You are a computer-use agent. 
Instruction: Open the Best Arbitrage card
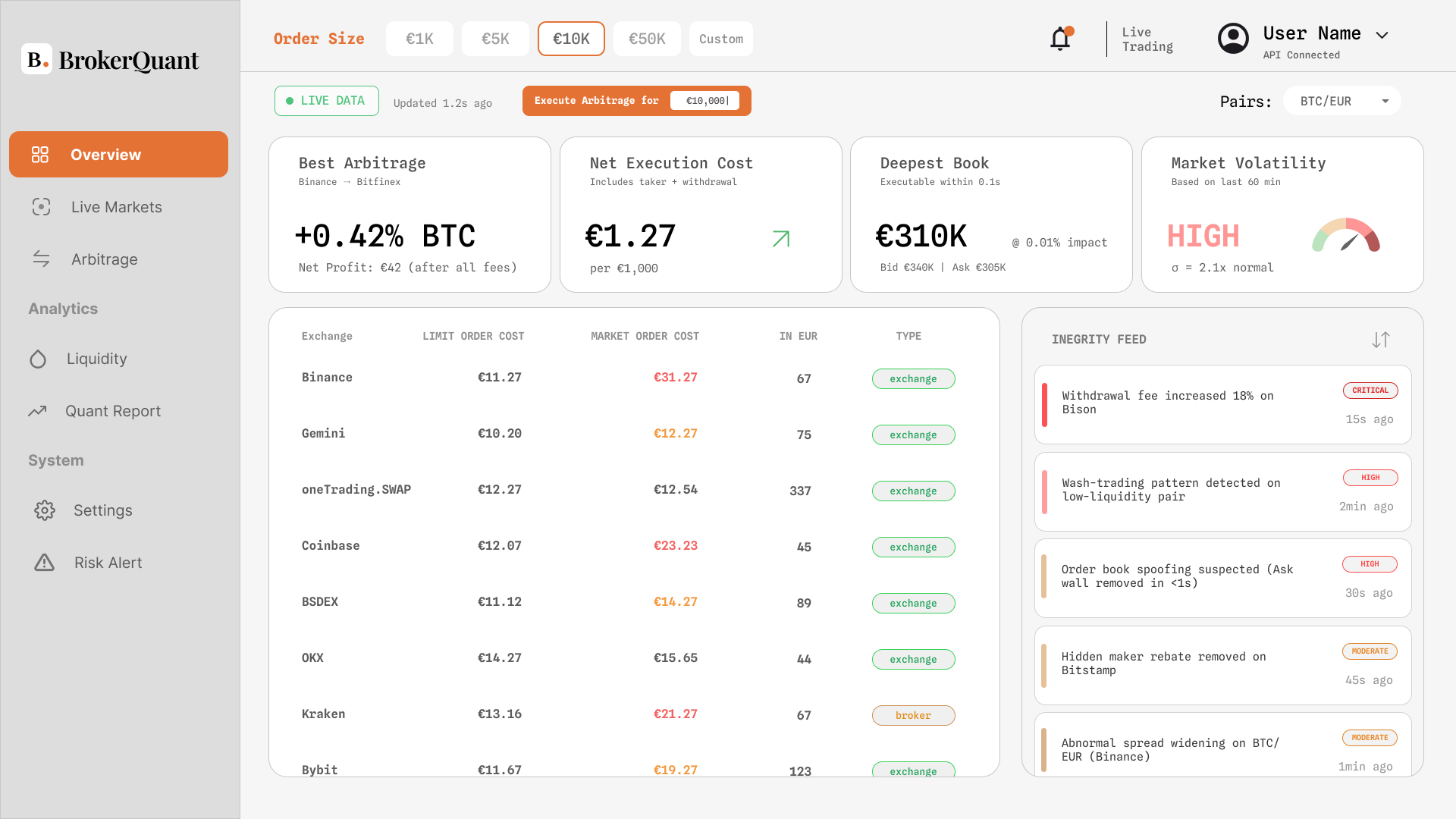click(x=409, y=215)
